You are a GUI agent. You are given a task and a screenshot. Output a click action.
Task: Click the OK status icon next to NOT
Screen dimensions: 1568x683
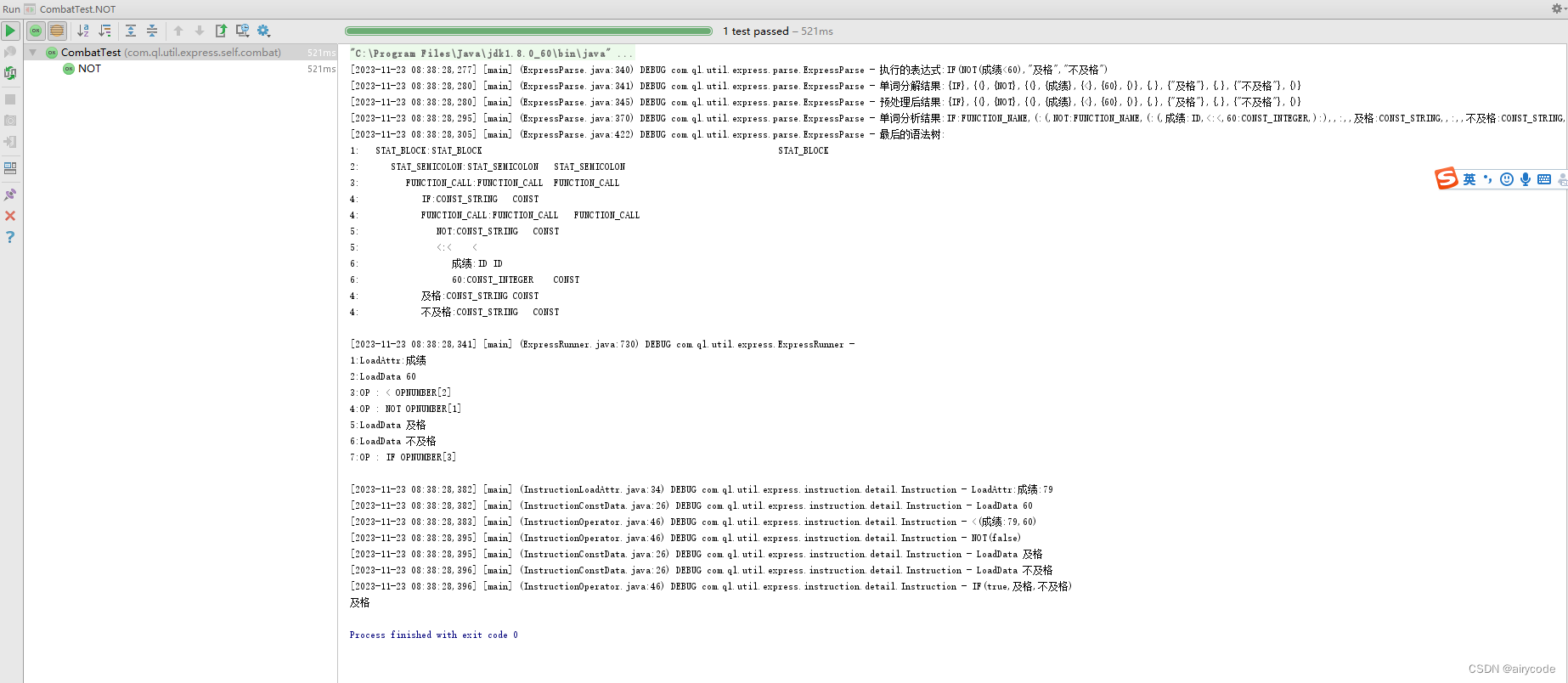(69, 69)
